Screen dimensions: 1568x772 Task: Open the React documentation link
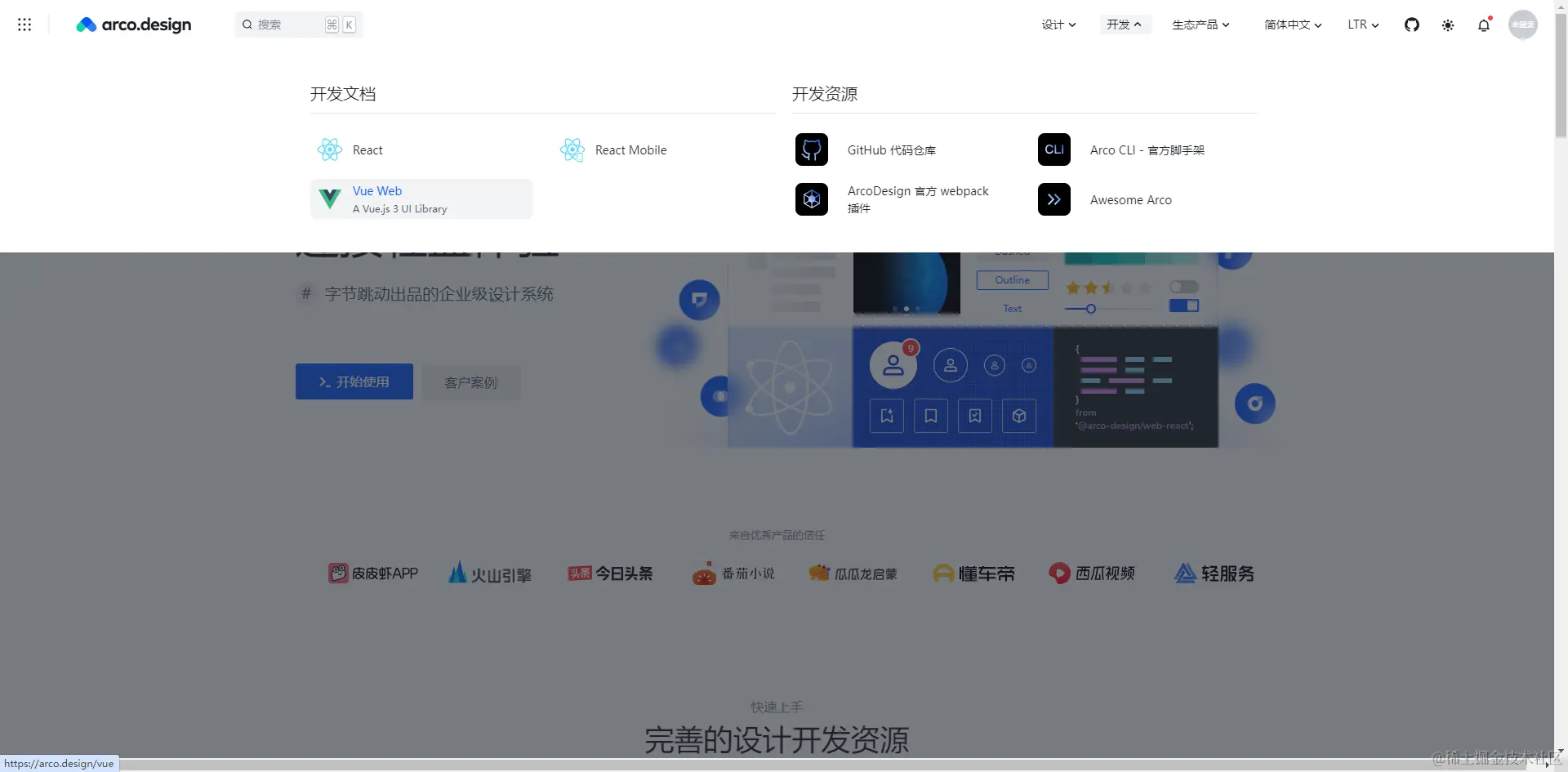click(367, 150)
